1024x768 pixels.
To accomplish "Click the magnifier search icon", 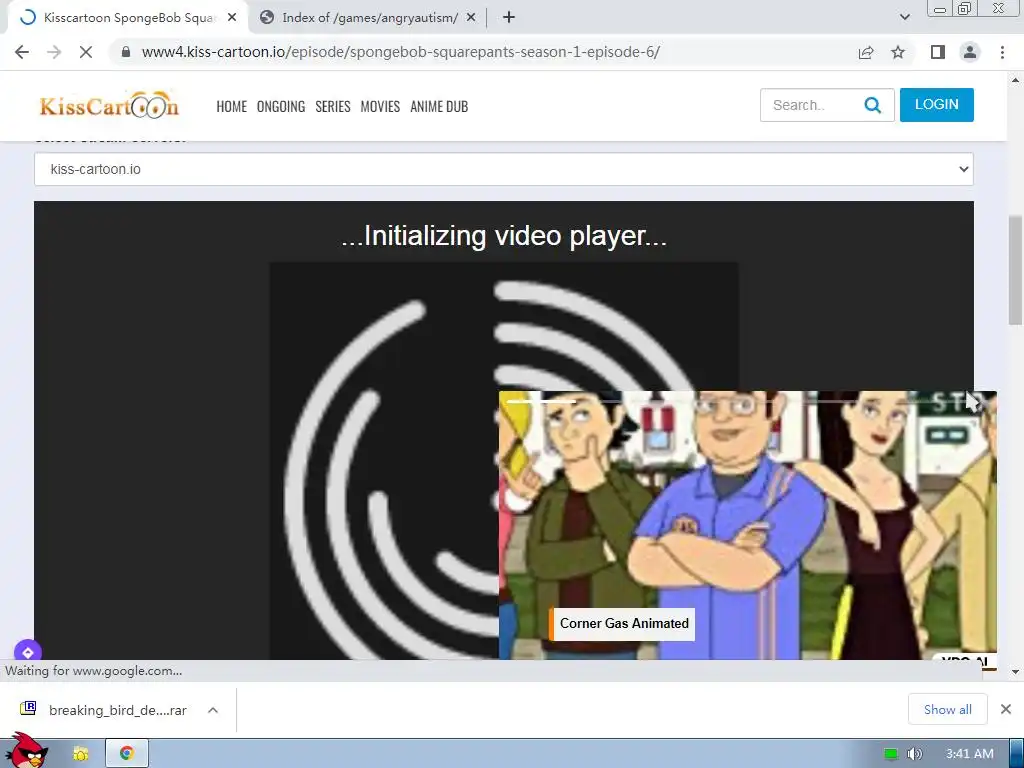I will click(873, 105).
